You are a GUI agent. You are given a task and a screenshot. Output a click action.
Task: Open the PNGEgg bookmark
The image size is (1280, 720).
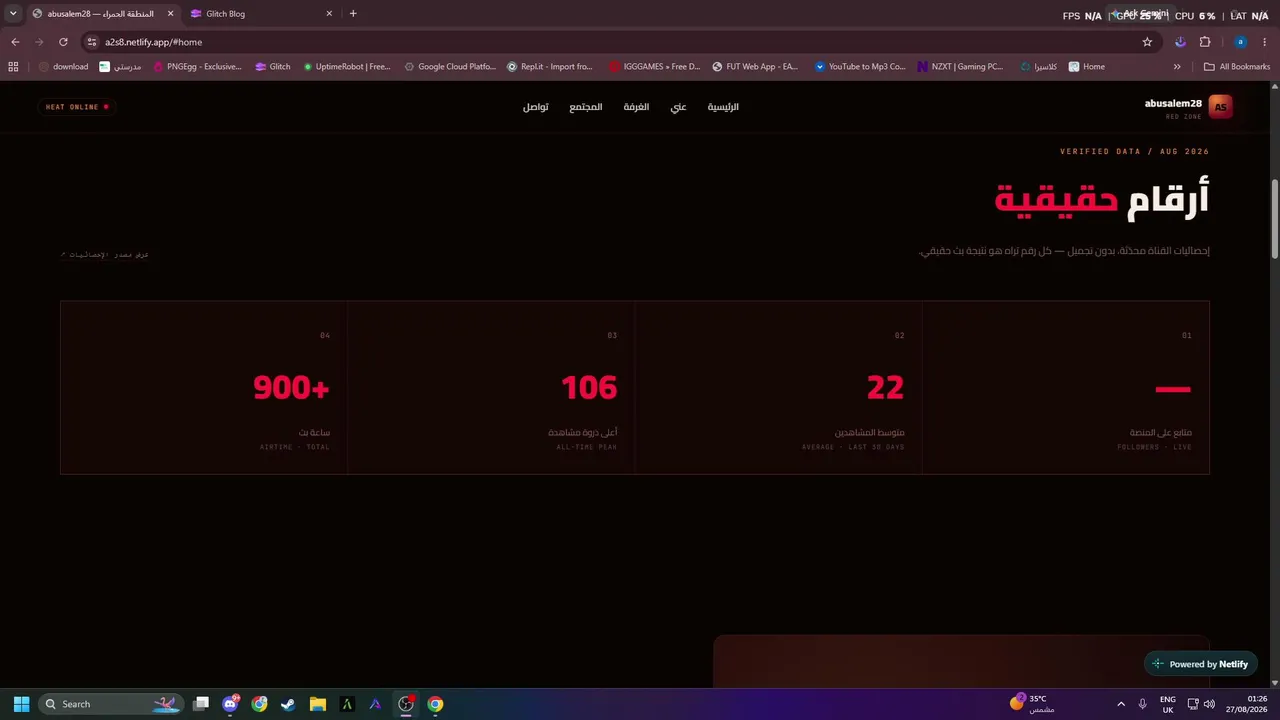pos(197,67)
